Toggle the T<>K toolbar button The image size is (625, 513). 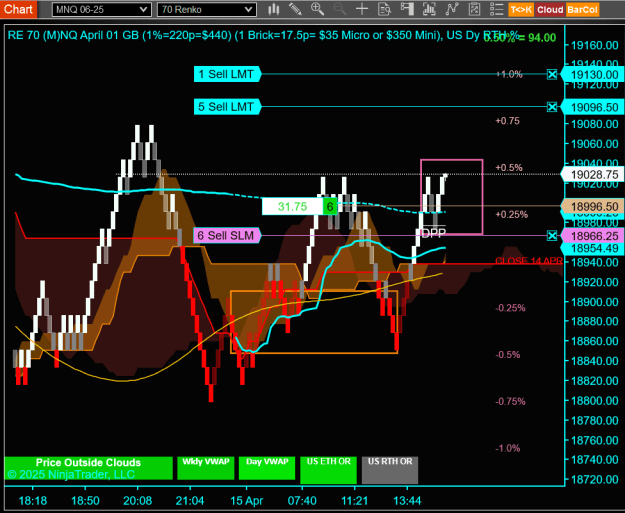click(x=521, y=10)
